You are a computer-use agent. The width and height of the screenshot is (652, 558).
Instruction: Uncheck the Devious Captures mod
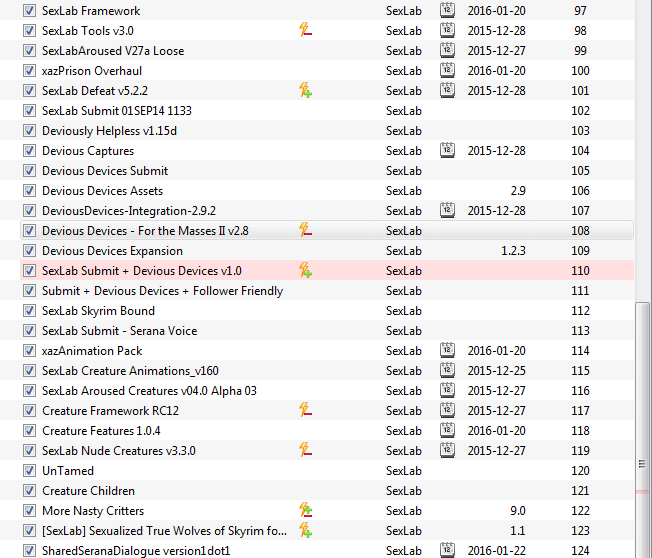(29, 151)
